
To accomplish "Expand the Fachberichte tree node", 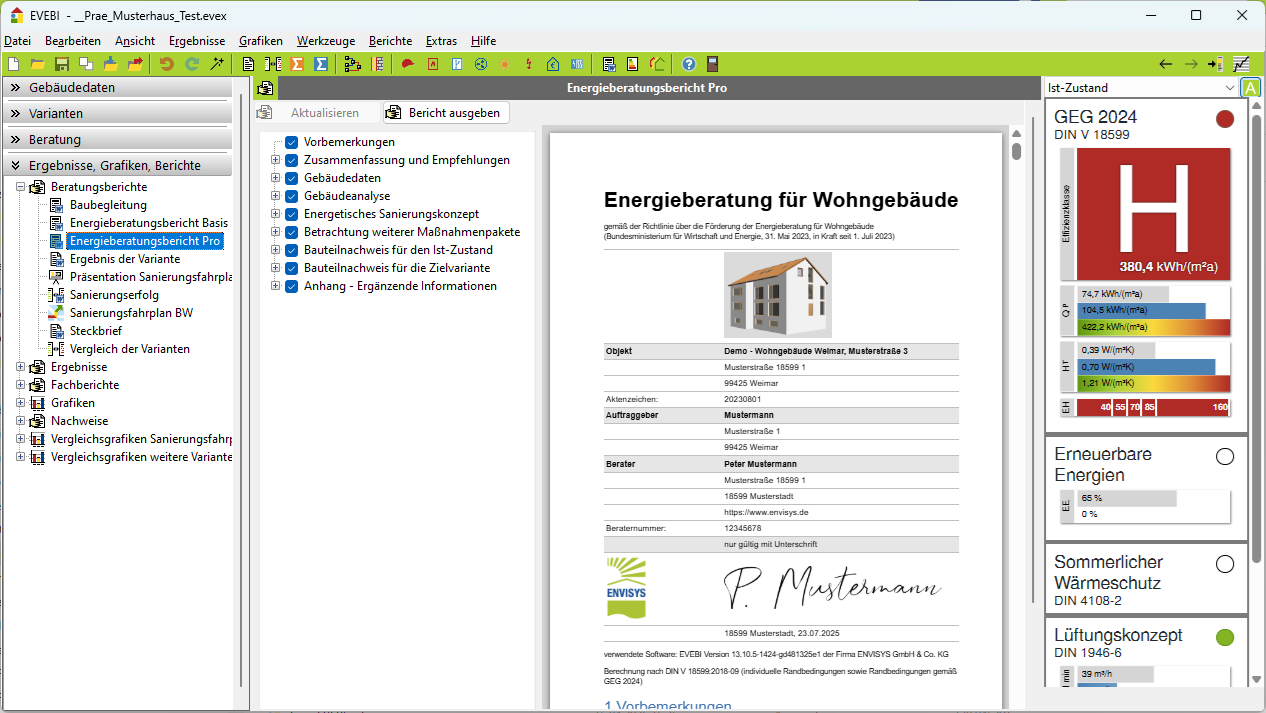I will [21, 385].
